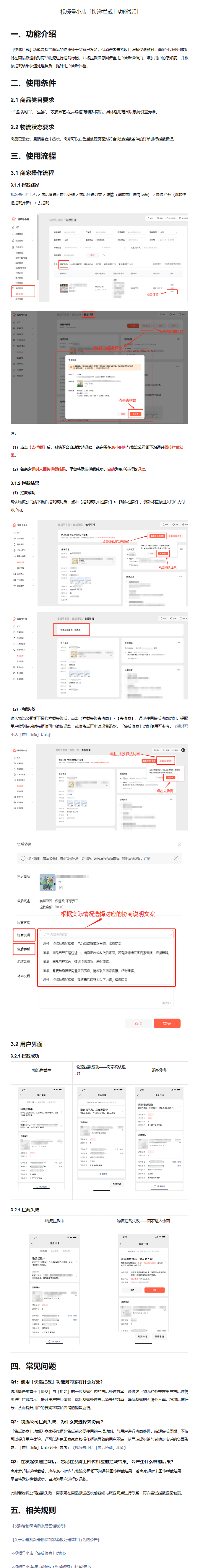Click the 2.1 商品类目要求 heading
203x1568 pixels.
[32, 100]
